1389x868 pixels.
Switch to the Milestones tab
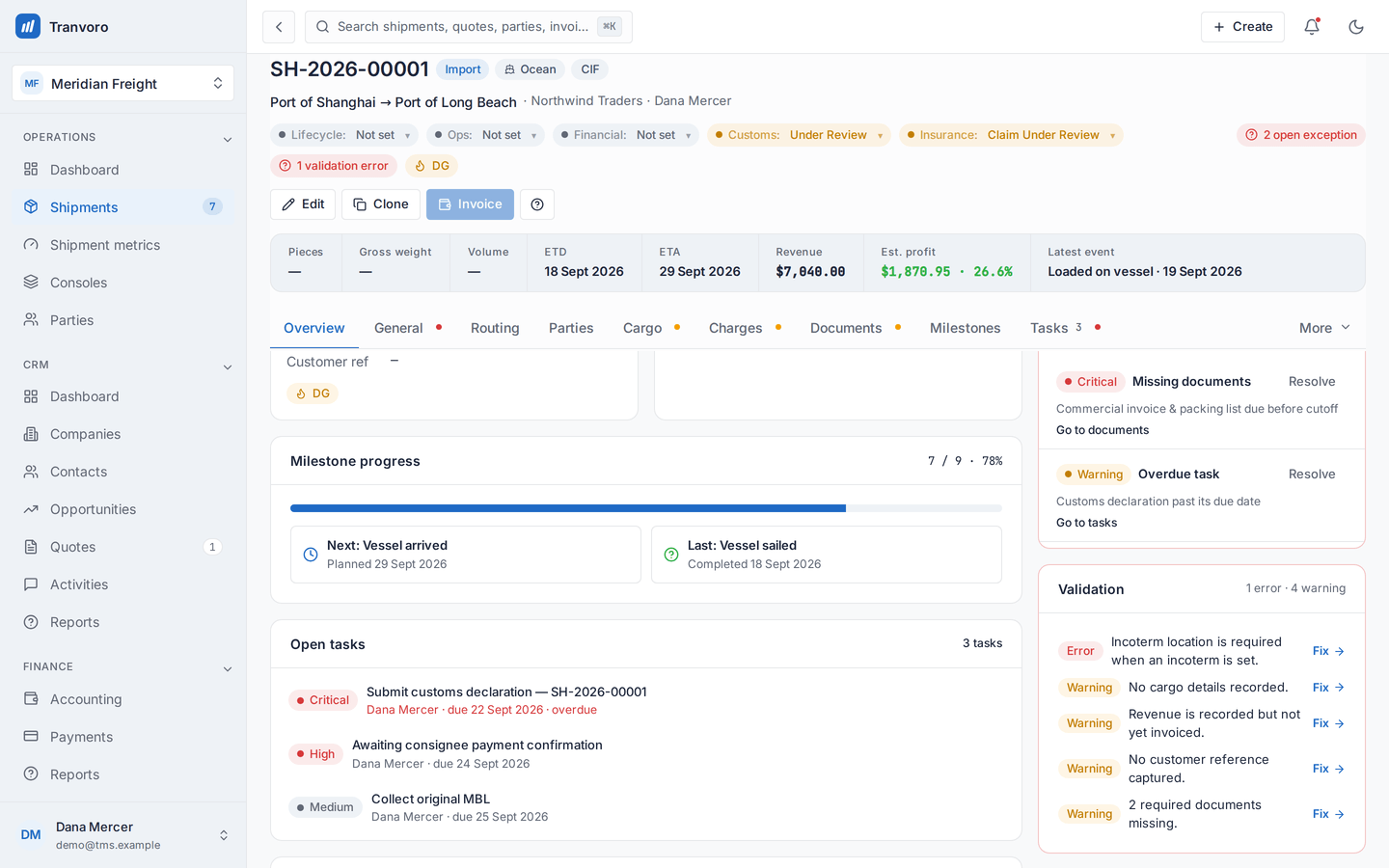(965, 328)
